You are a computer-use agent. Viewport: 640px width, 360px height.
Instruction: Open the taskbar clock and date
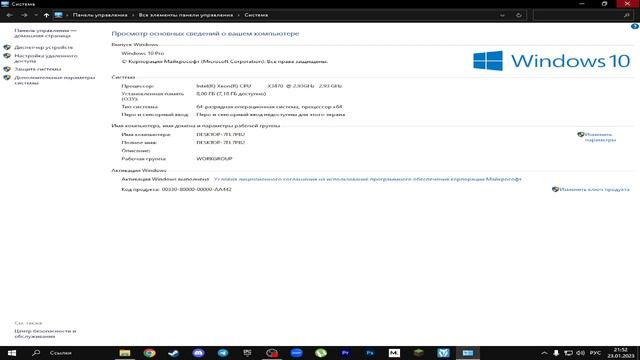(620, 353)
